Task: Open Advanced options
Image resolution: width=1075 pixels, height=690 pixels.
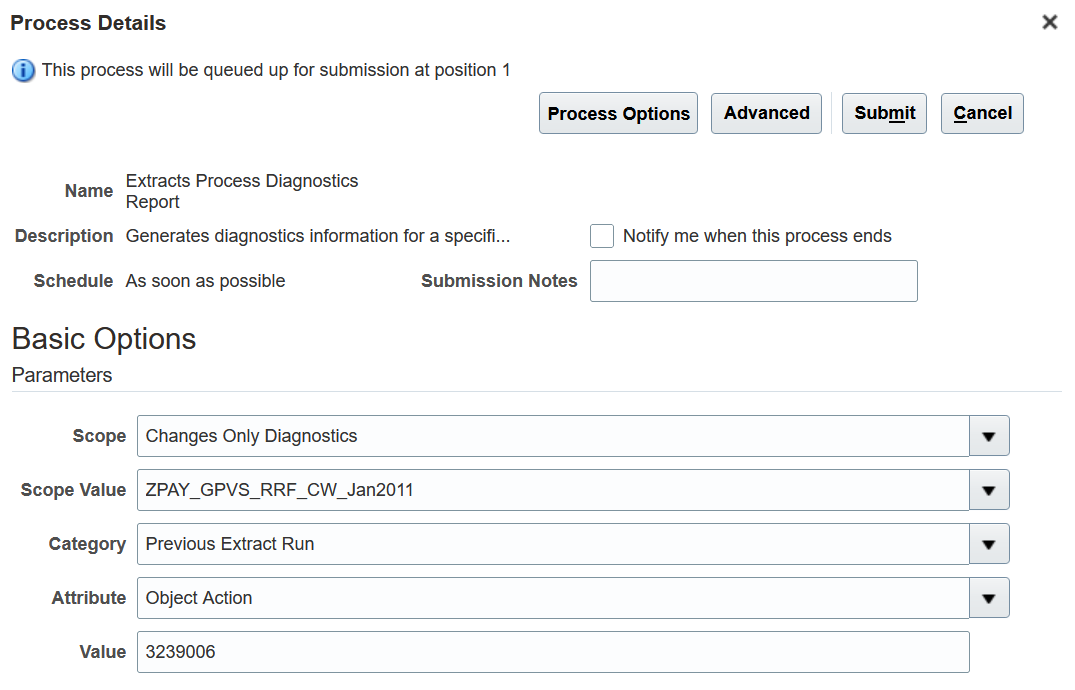Action: (x=766, y=113)
